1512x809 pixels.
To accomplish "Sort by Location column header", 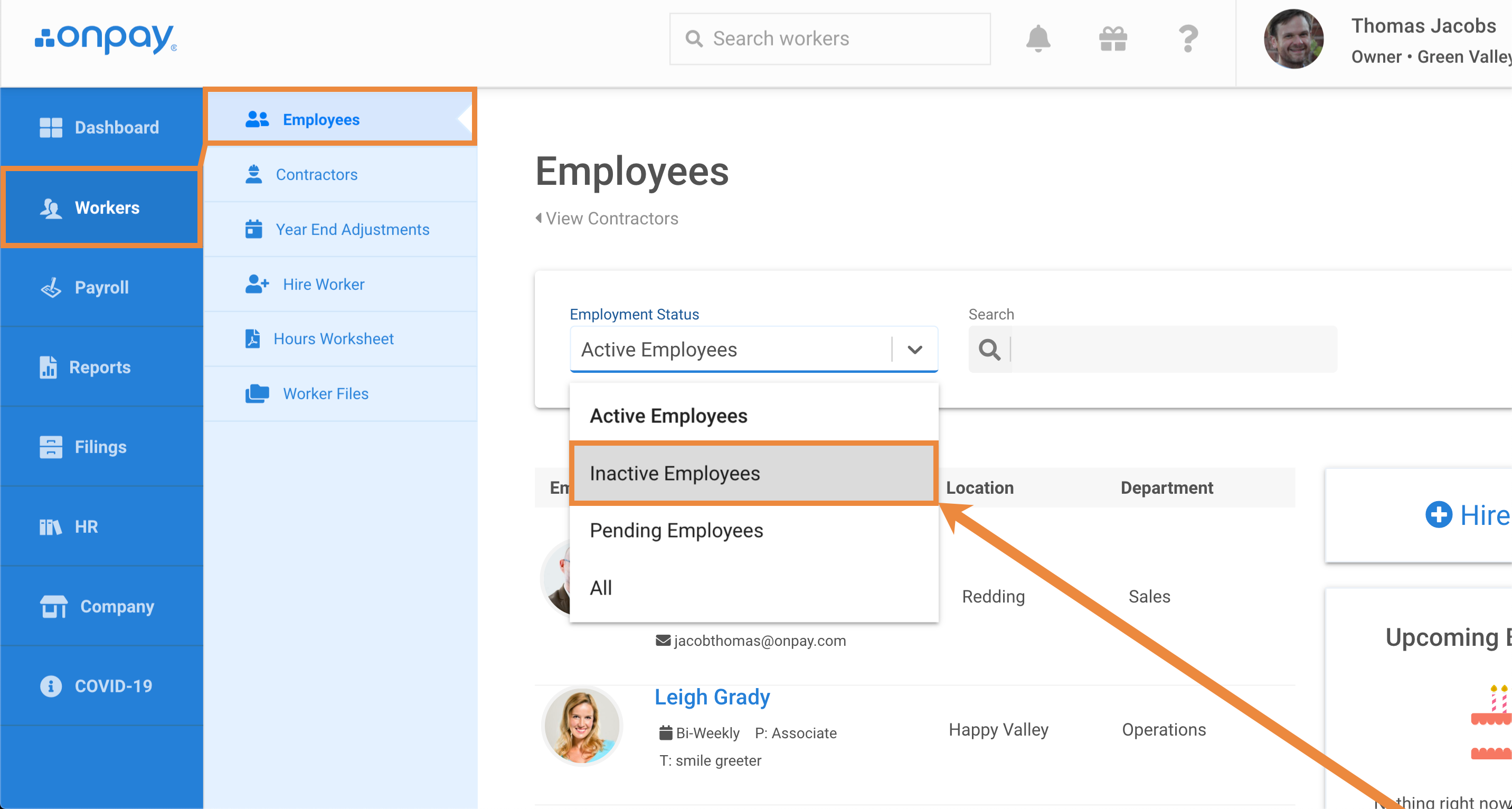I will 980,488.
